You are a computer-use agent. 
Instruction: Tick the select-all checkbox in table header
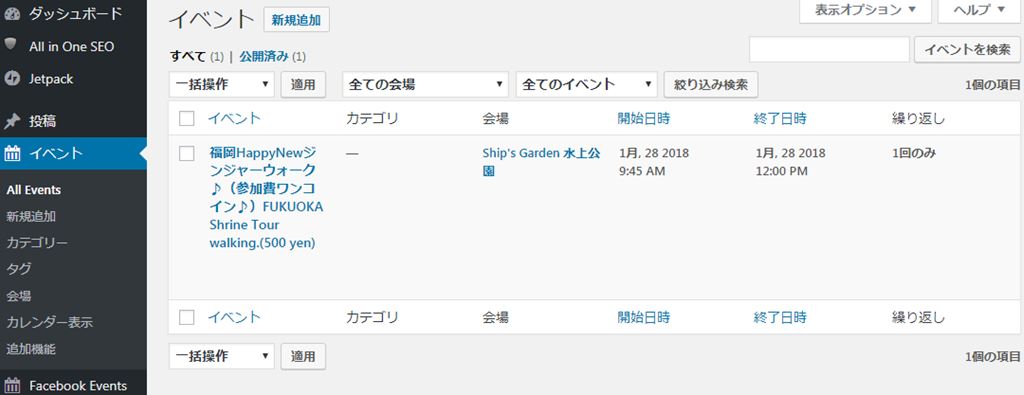[187, 119]
